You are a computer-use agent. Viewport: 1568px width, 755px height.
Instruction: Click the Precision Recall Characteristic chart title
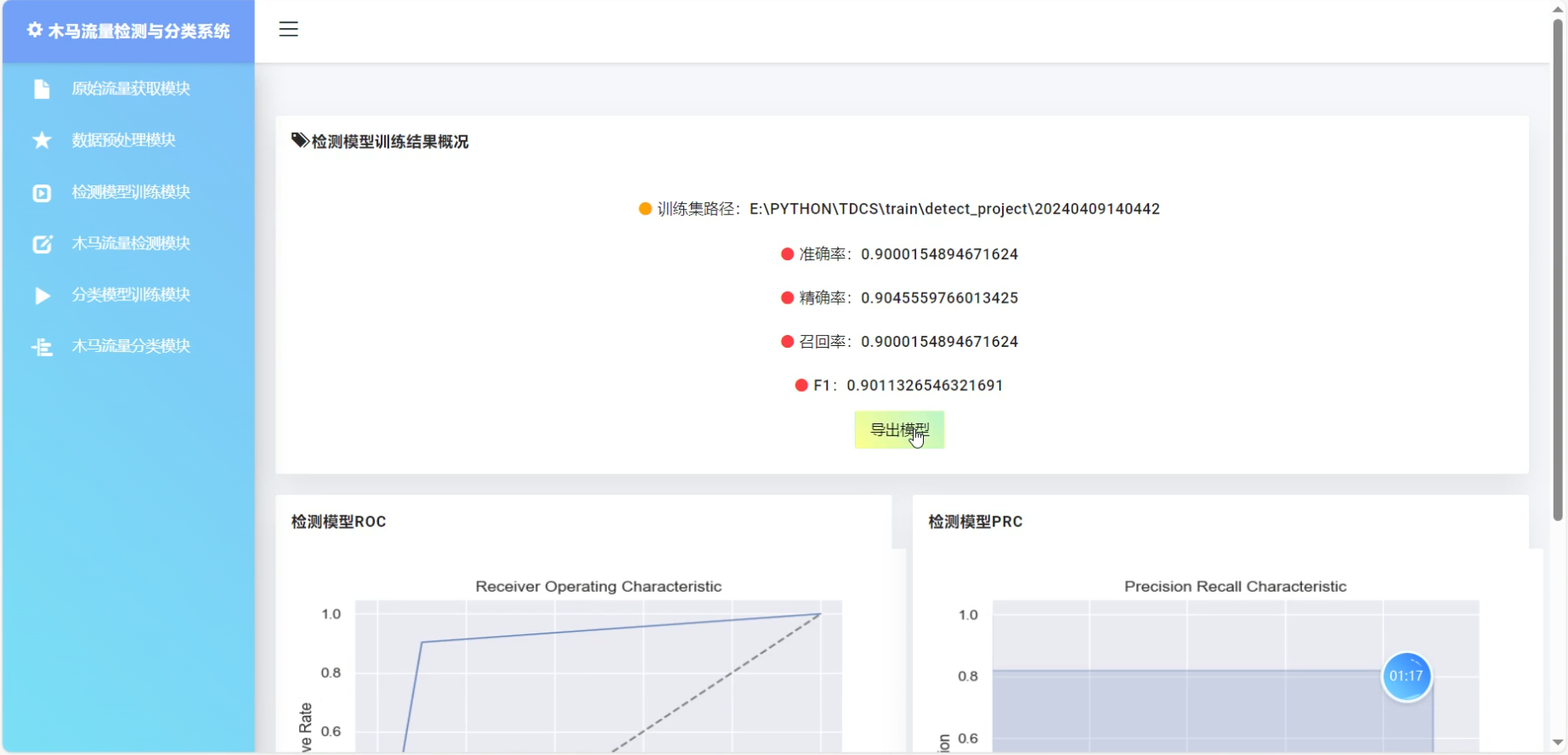[x=1236, y=587]
